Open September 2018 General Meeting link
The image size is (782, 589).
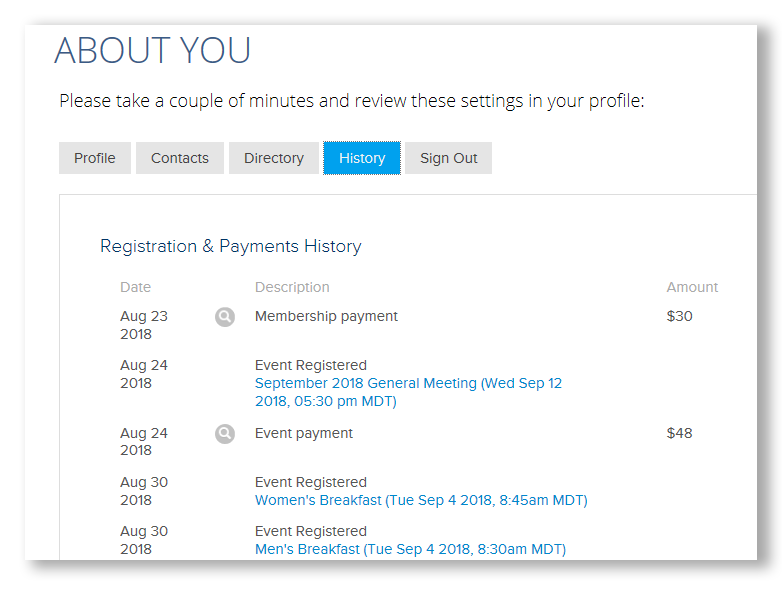tap(408, 392)
